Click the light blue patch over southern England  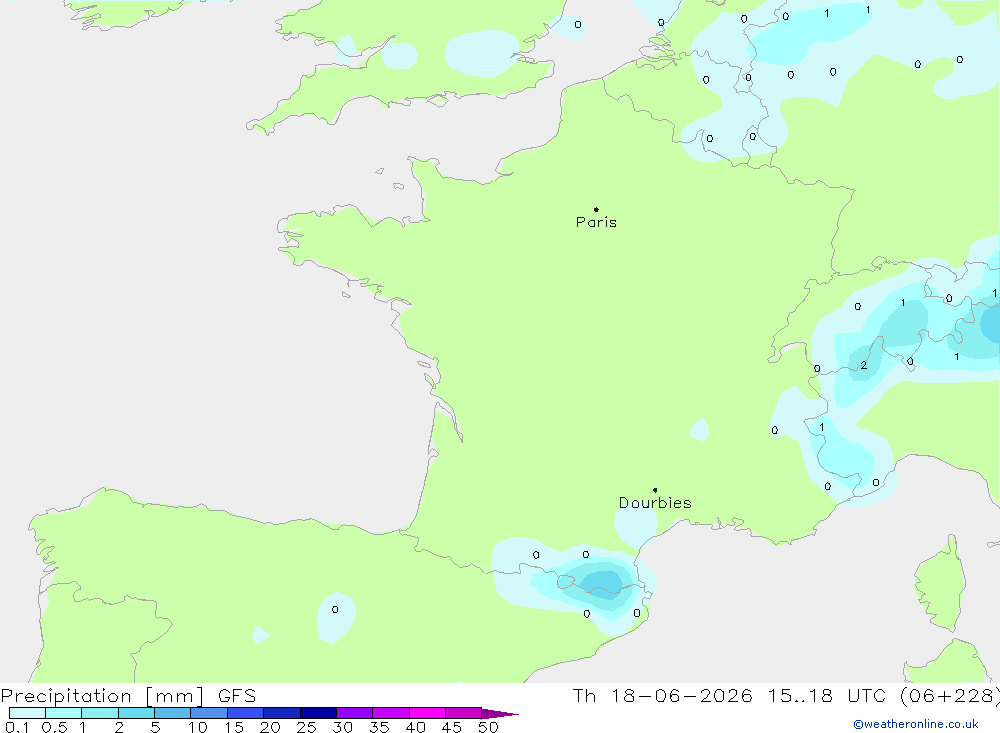[482, 53]
